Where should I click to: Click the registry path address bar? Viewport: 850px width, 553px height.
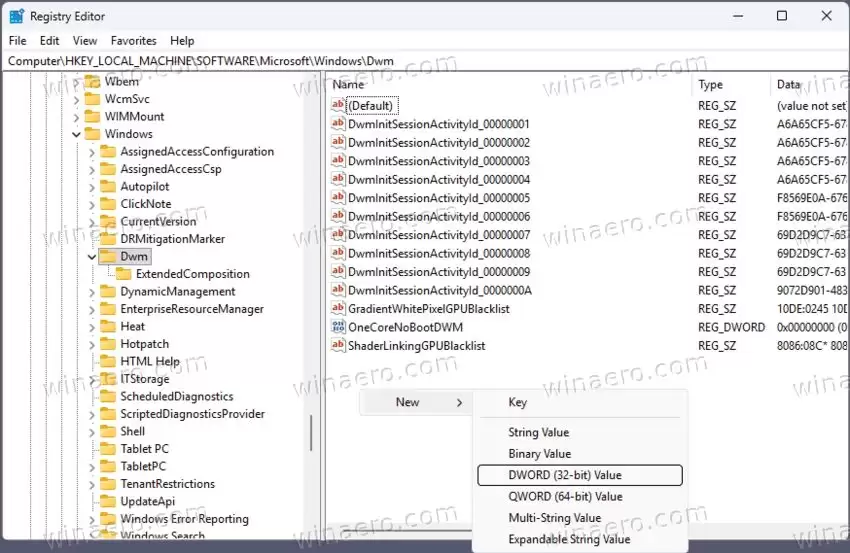coord(425,61)
